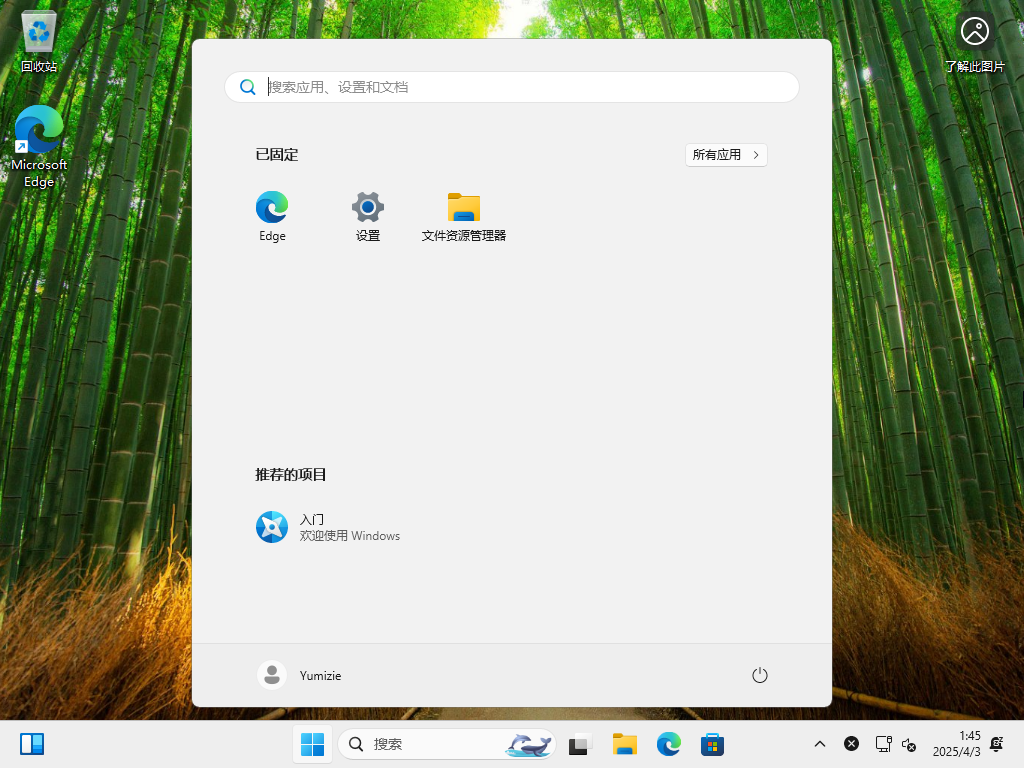The width and height of the screenshot is (1024, 768).
Task: Open the Yumizie account menu
Action: coord(299,675)
